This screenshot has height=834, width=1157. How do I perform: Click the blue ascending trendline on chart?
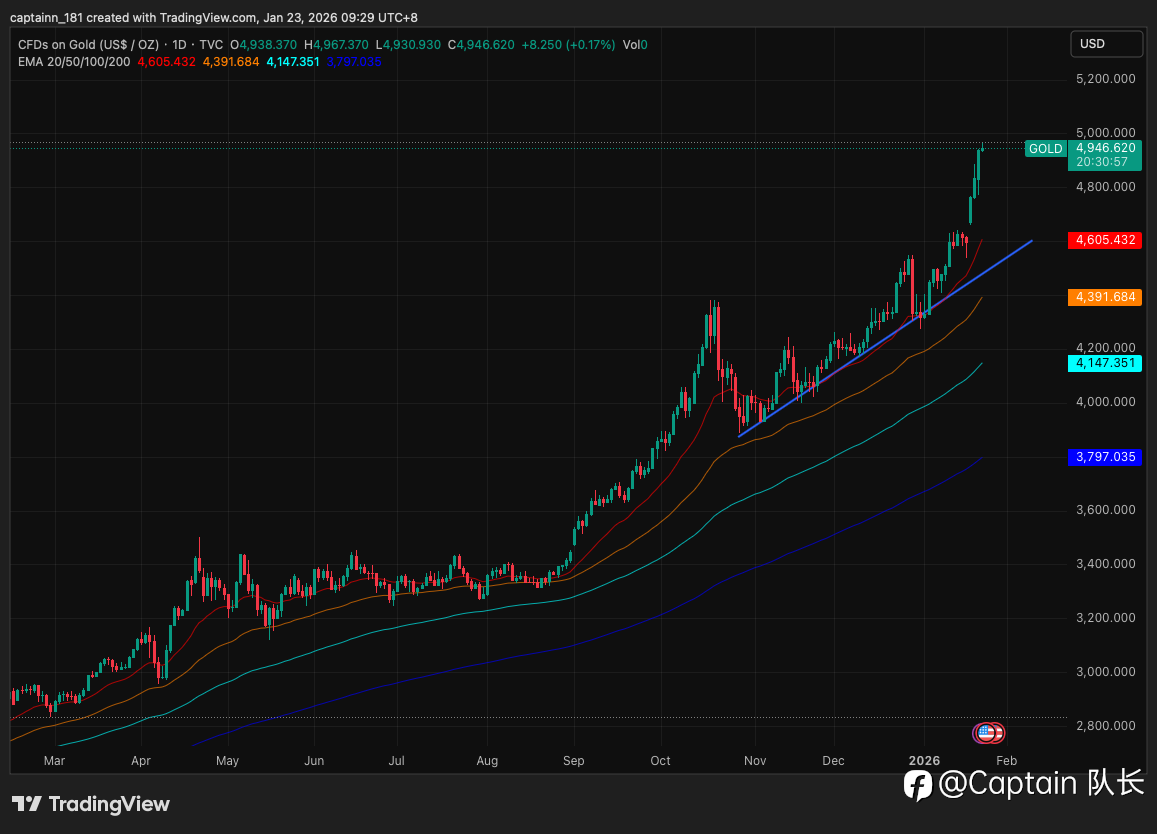885,339
